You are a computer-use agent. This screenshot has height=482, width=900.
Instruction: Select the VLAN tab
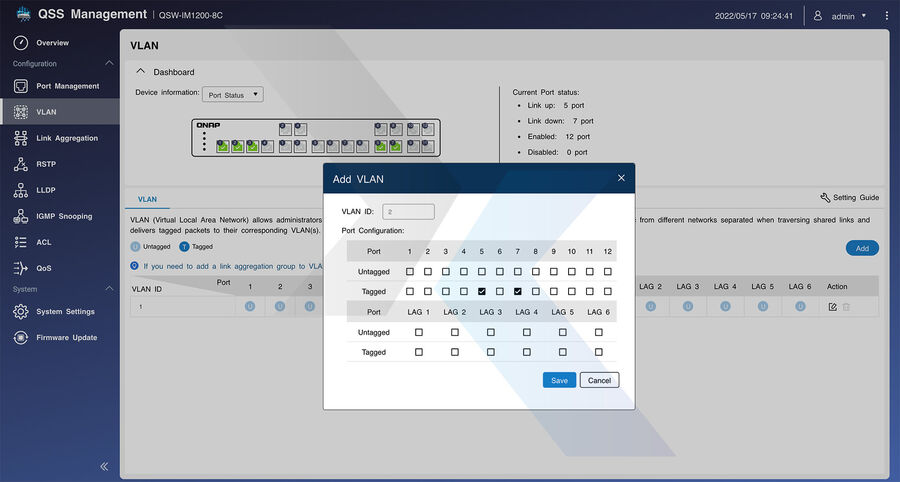[x=147, y=199]
